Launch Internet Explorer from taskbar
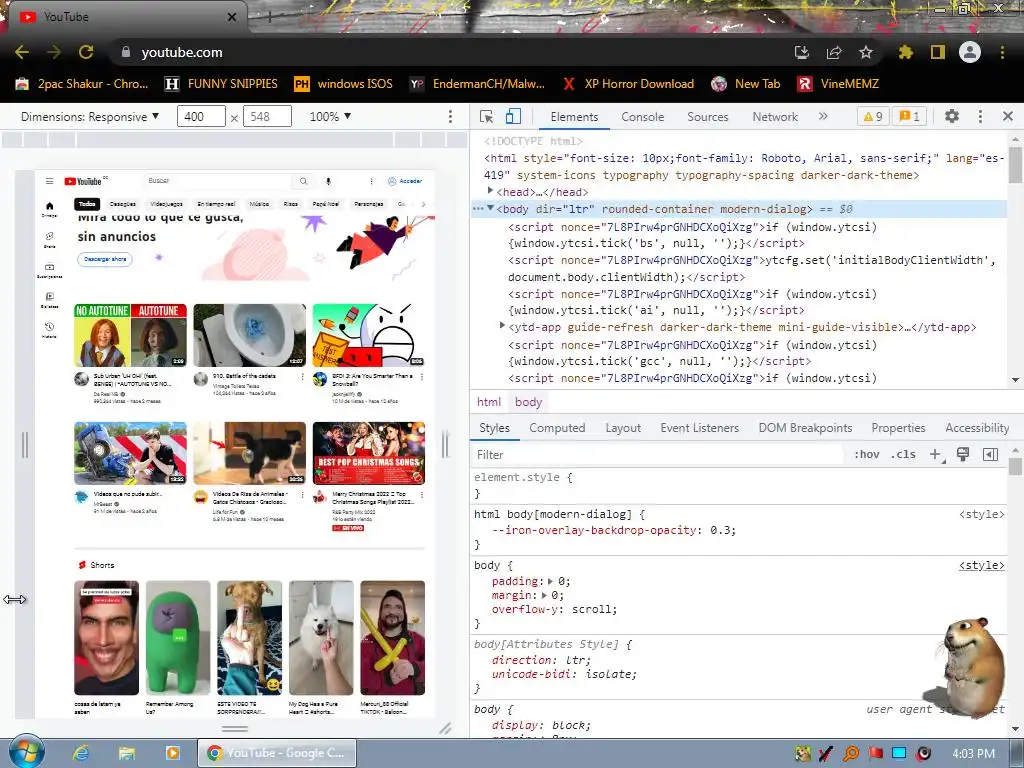This screenshot has width=1024, height=768. (81, 753)
